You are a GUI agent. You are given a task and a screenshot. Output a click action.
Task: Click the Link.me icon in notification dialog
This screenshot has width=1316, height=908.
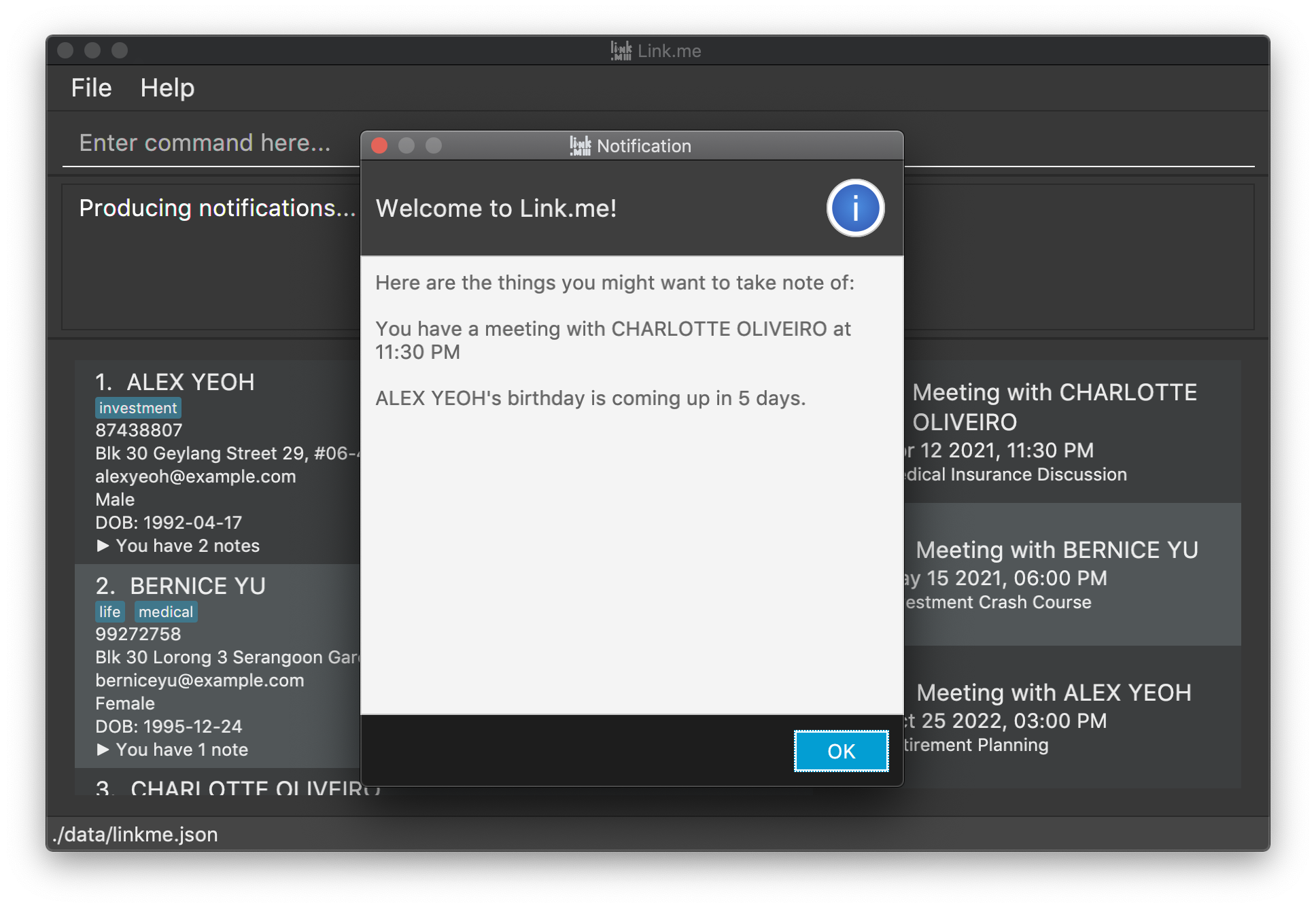coord(578,146)
